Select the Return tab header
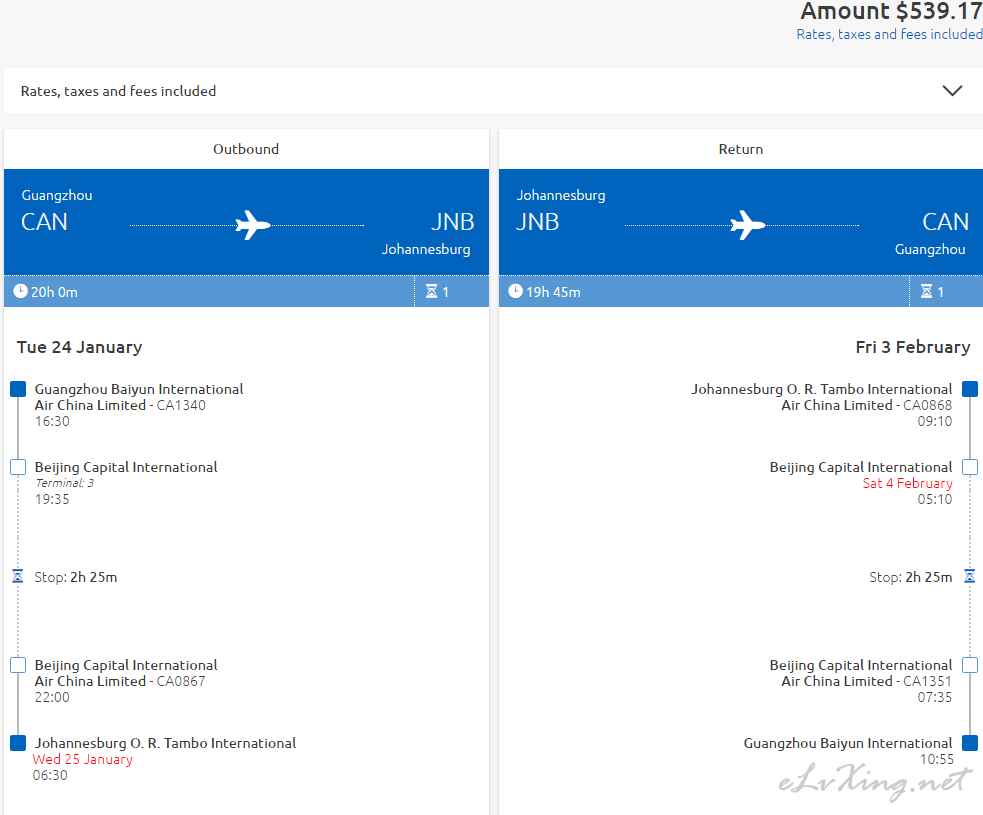 pos(741,149)
